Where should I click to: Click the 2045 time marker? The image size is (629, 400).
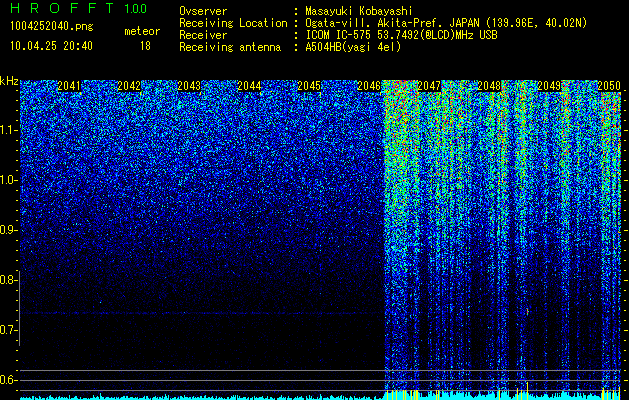pyautogui.click(x=309, y=86)
